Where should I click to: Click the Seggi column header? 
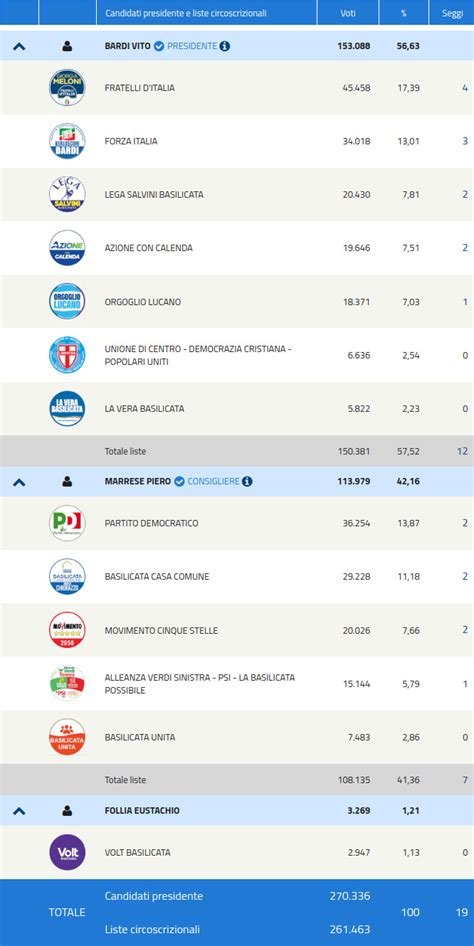click(x=452, y=13)
